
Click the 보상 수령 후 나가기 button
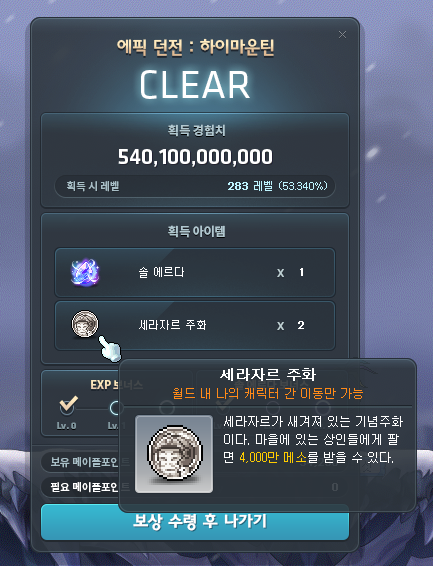(195, 522)
